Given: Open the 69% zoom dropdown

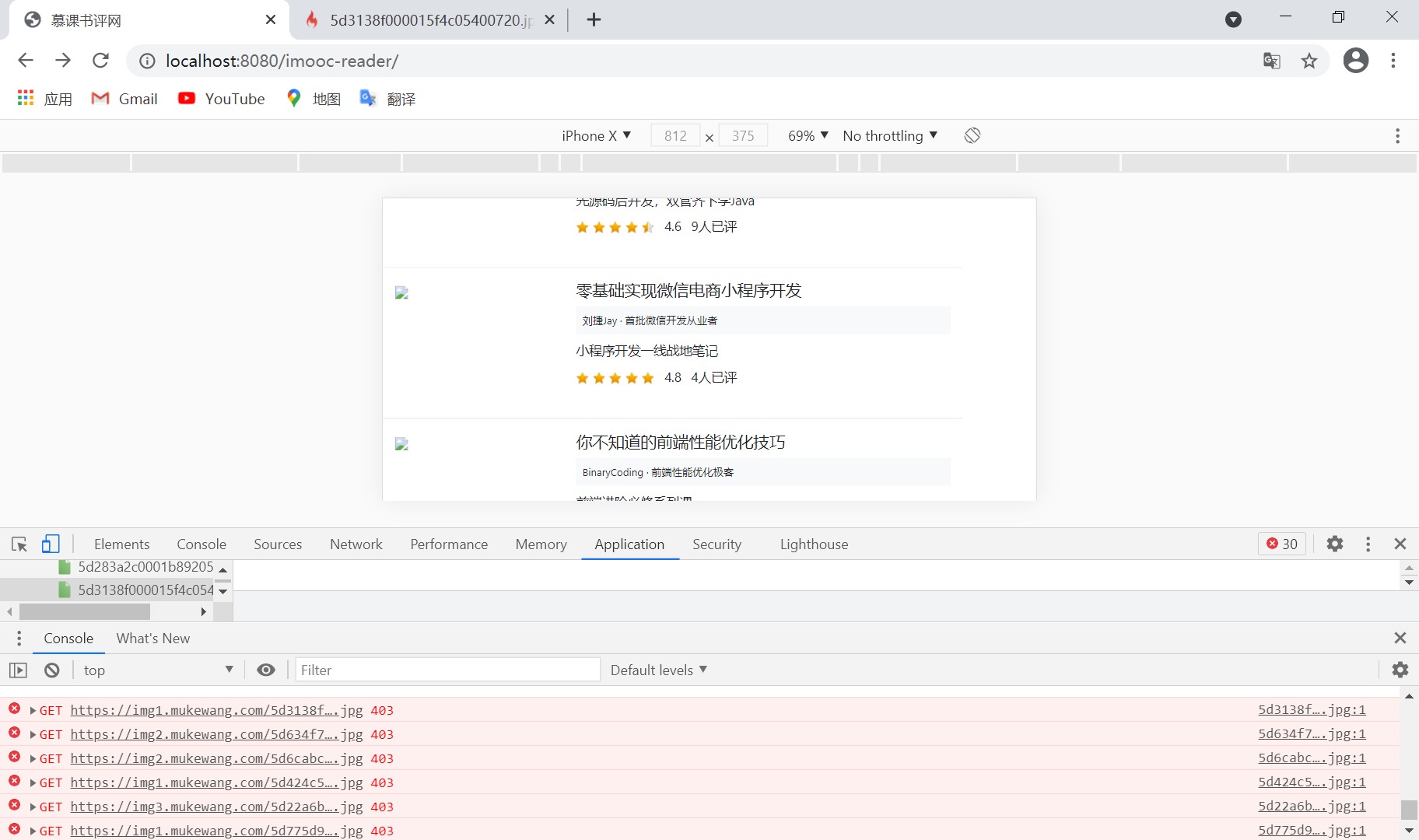Looking at the screenshot, I should click(x=808, y=135).
